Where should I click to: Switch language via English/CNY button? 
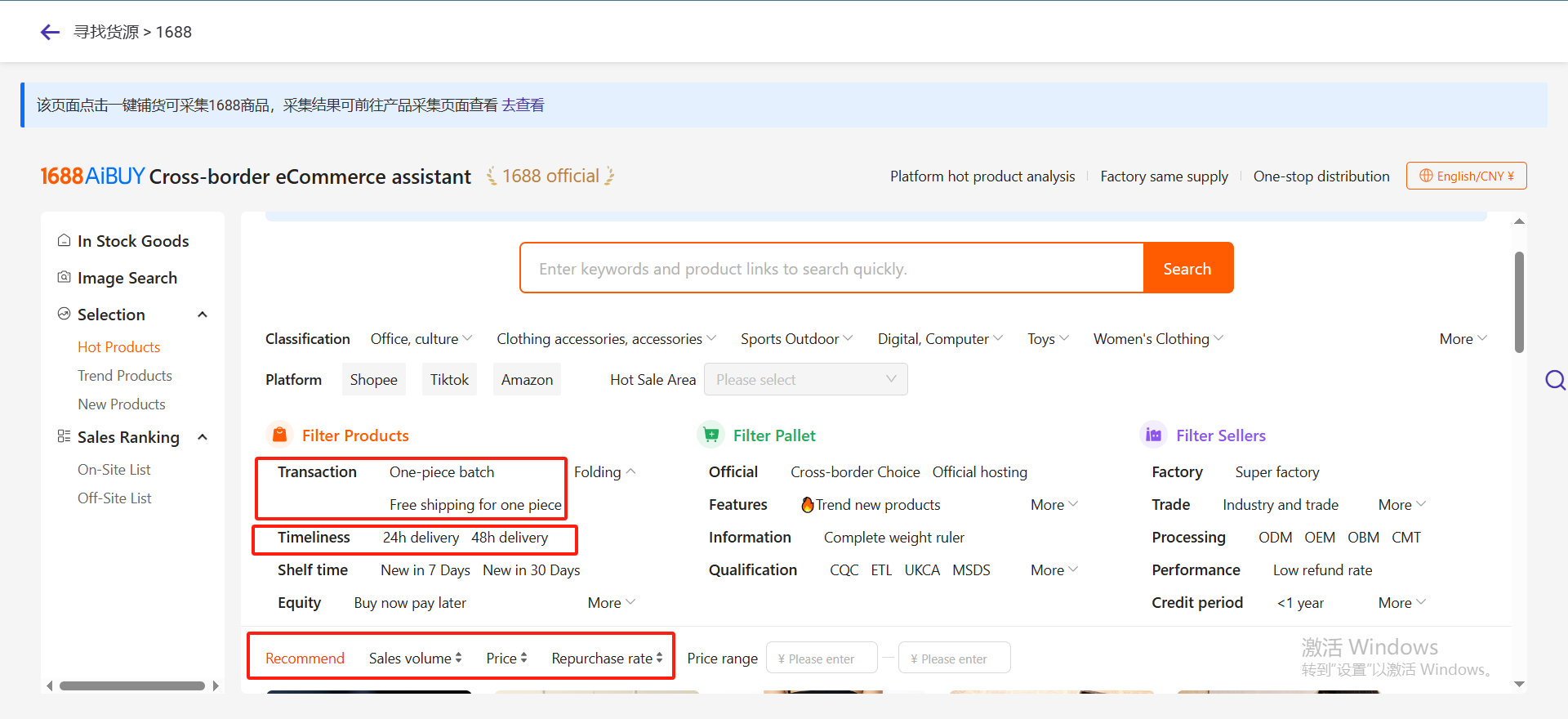(1466, 176)
